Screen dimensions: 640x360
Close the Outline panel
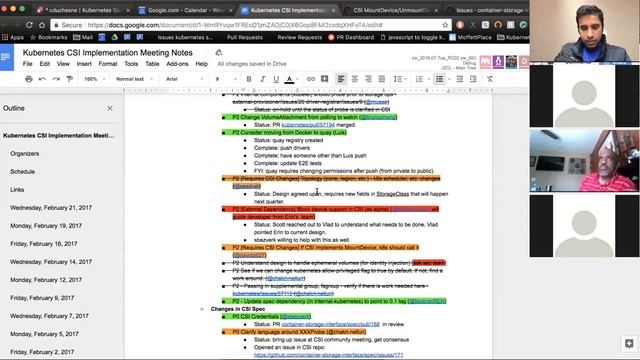pyautogui.click(x=110, y=108)
